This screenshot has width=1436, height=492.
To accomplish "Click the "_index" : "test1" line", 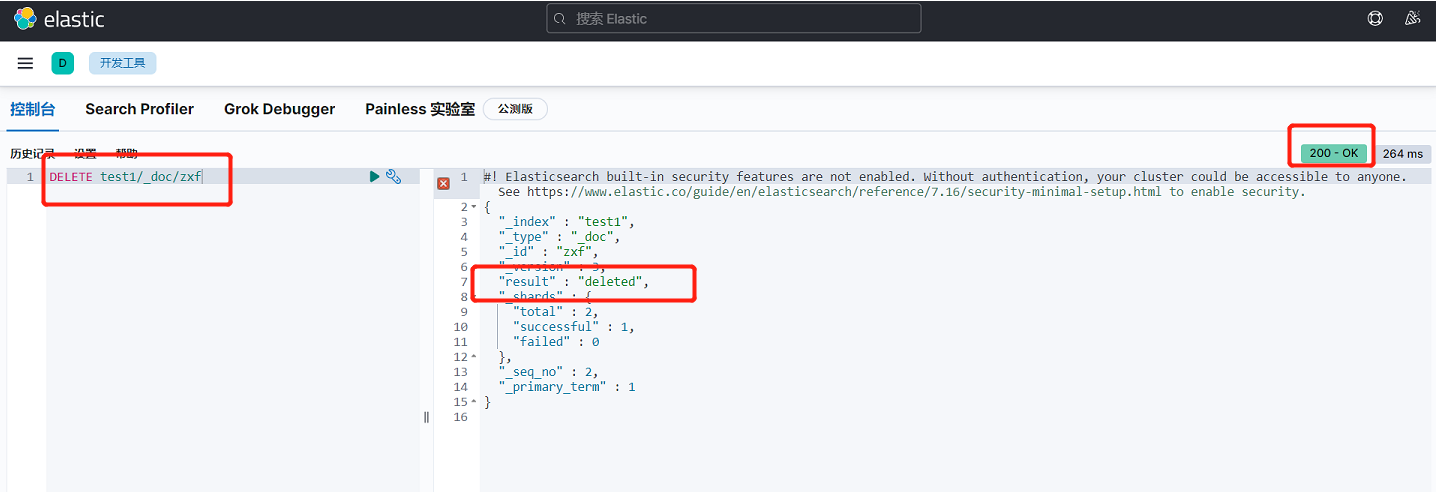I will pos(567,222).
